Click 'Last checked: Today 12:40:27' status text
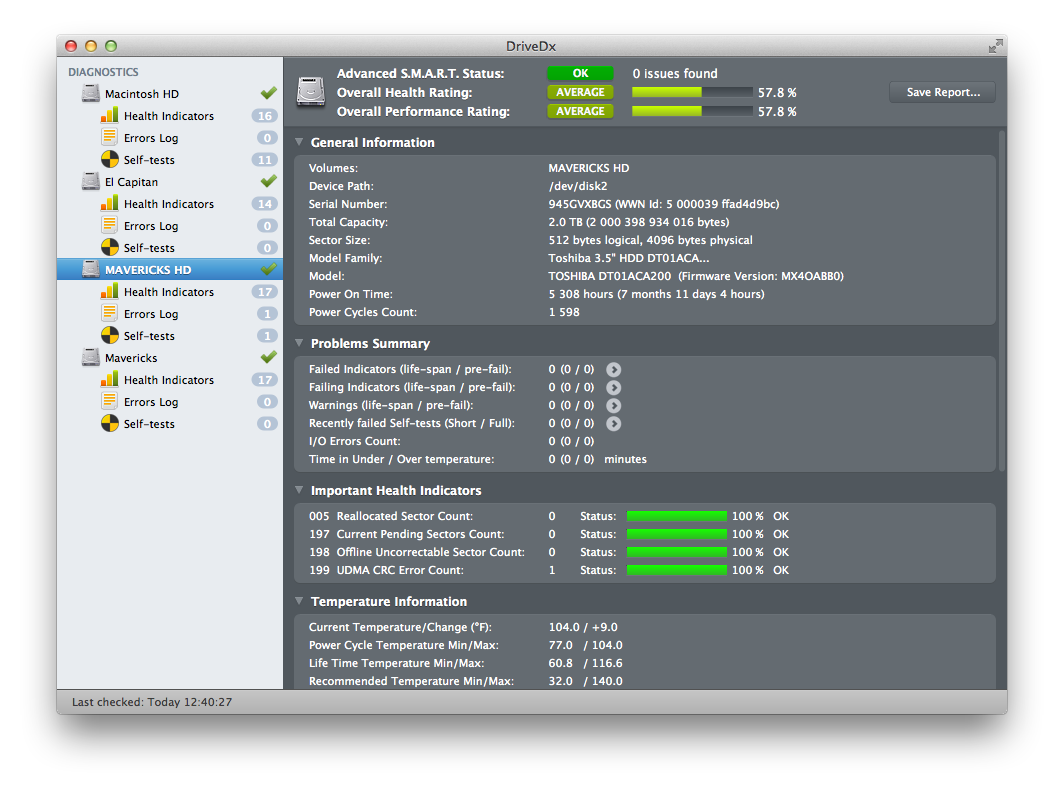1064x793 pixels. click(152, 702)
